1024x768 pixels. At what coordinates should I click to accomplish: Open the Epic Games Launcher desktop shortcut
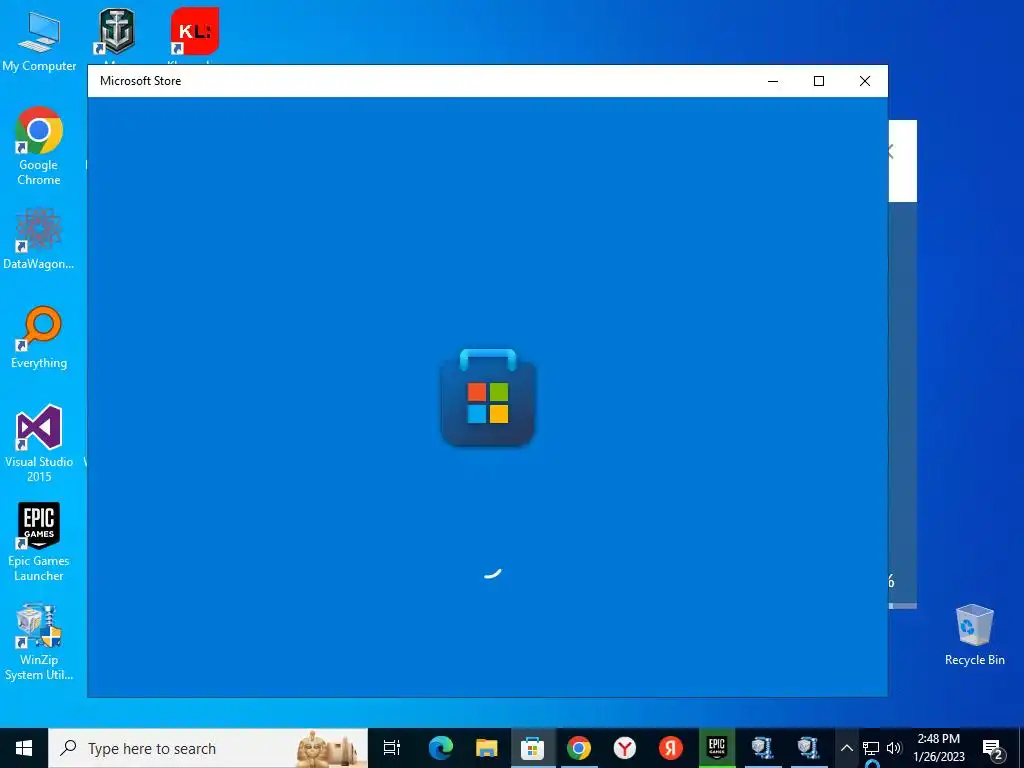tap(39, 542)
